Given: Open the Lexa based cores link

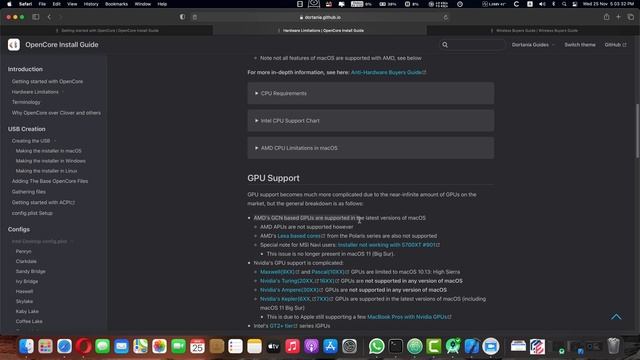Looking at the screenshot, I should click(x=301, y=236).
